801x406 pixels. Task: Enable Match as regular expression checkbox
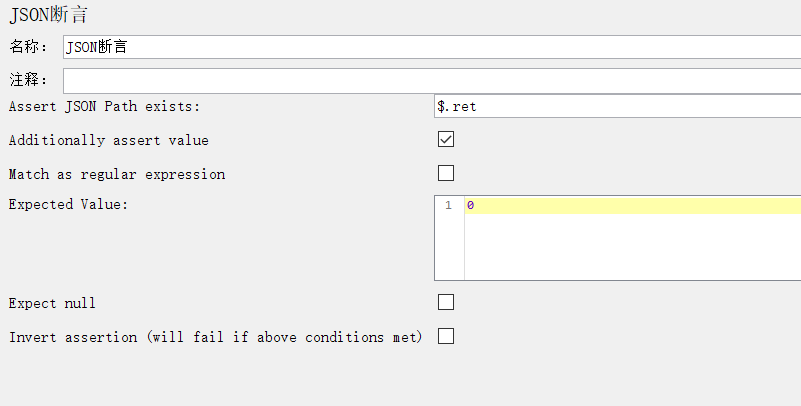tap(446, 174)
